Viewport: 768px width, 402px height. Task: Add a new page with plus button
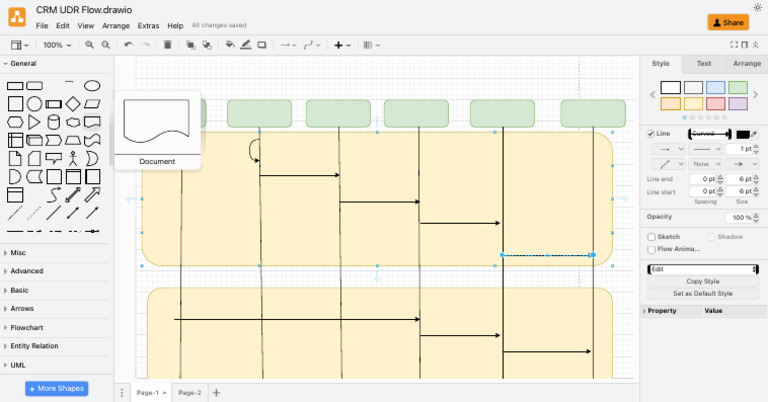pos(216,393)
